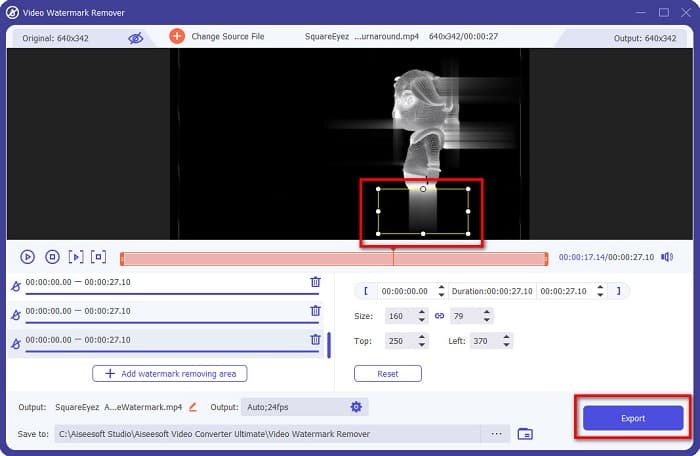Increase the Left value 370
Viewport: 700px width, 456px height.
coord(506,337)
